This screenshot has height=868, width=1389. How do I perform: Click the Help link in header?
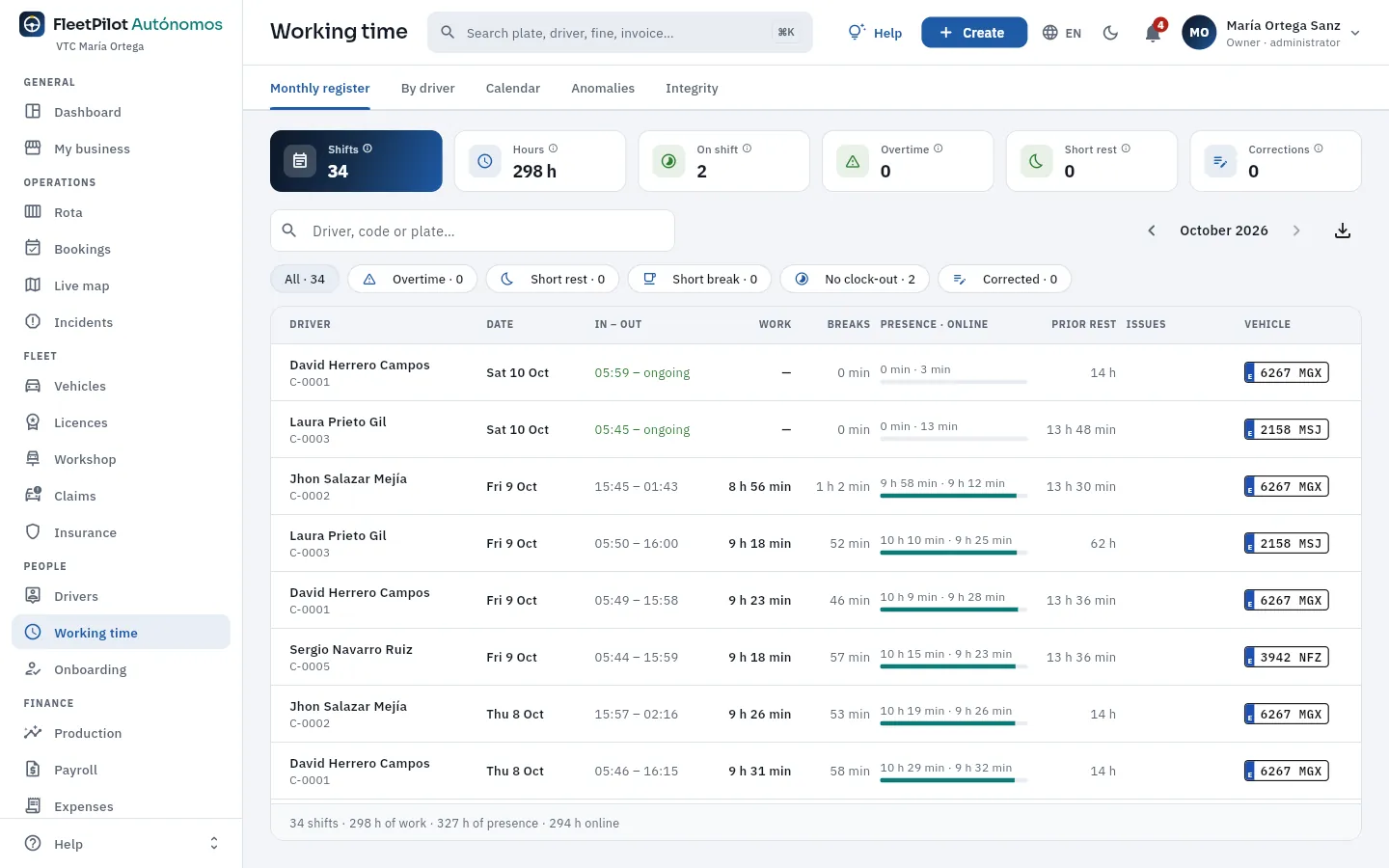pos(875,33)
